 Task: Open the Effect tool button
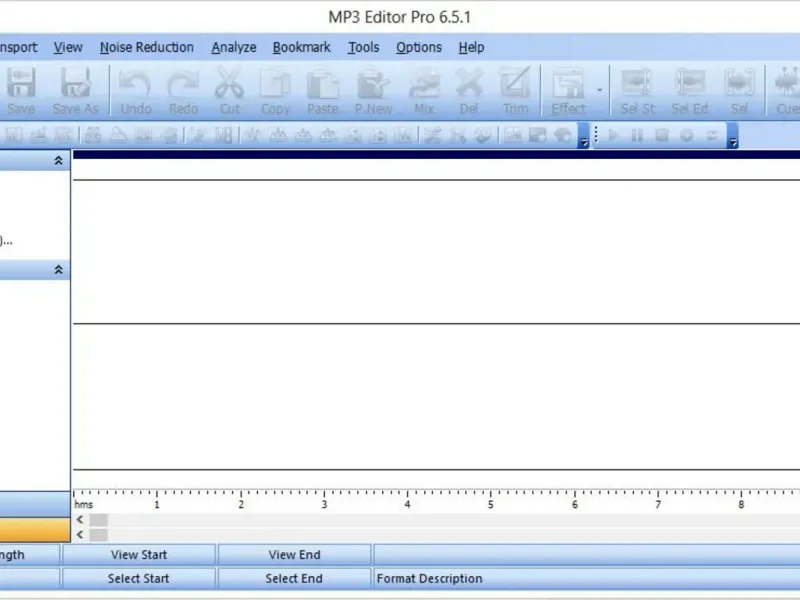click(x=568, y=90)
